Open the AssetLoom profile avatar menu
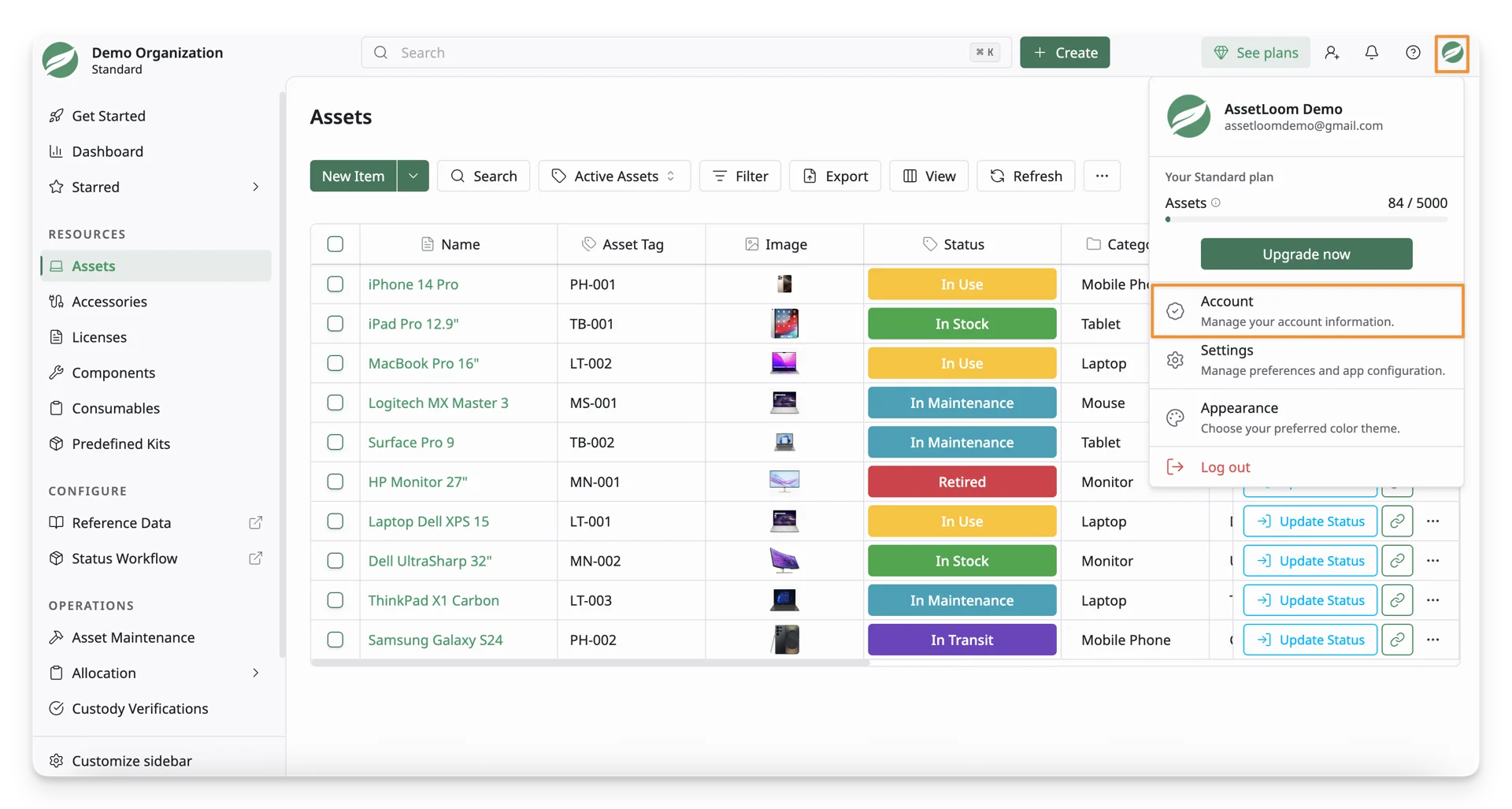 pyautogui.click(x=1452, y=53)
